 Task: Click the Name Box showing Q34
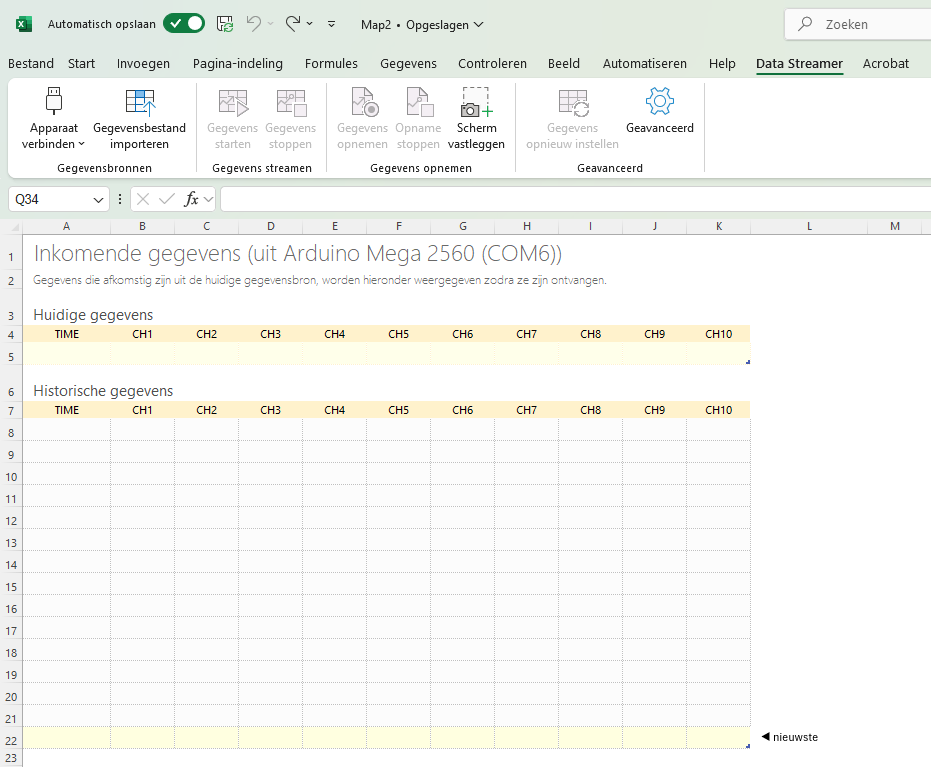[x=50, y=199]
